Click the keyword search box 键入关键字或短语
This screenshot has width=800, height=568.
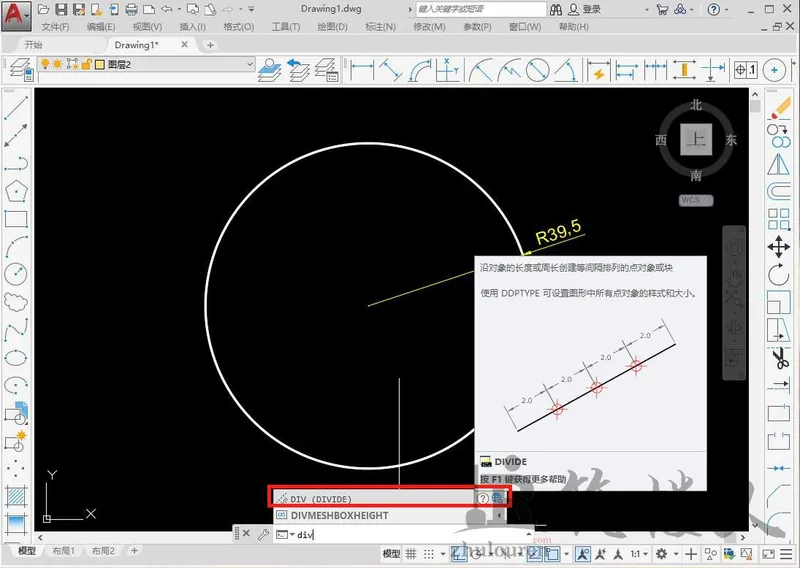[x=481, y=9]
